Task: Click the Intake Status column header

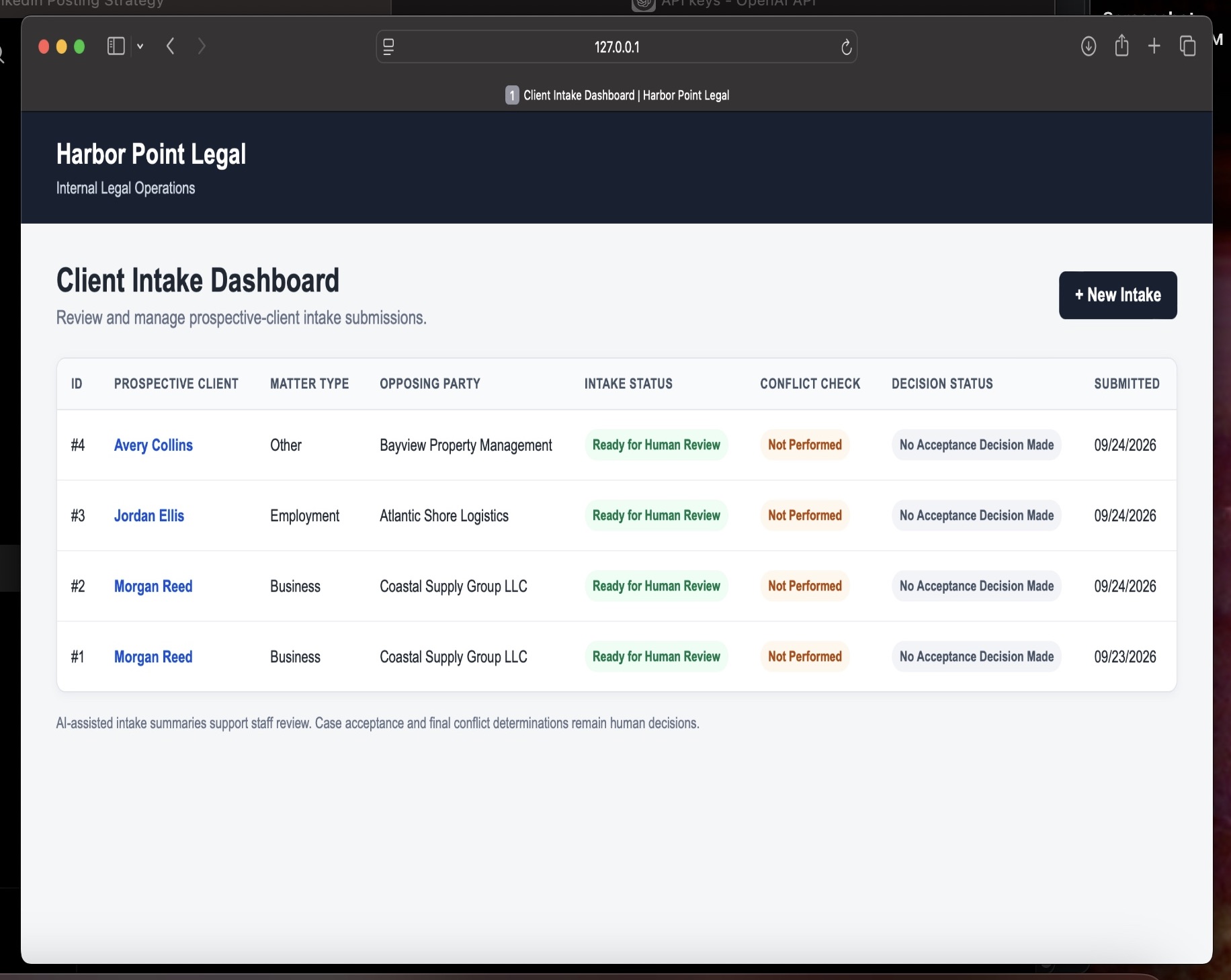Action: coord(628,384)
